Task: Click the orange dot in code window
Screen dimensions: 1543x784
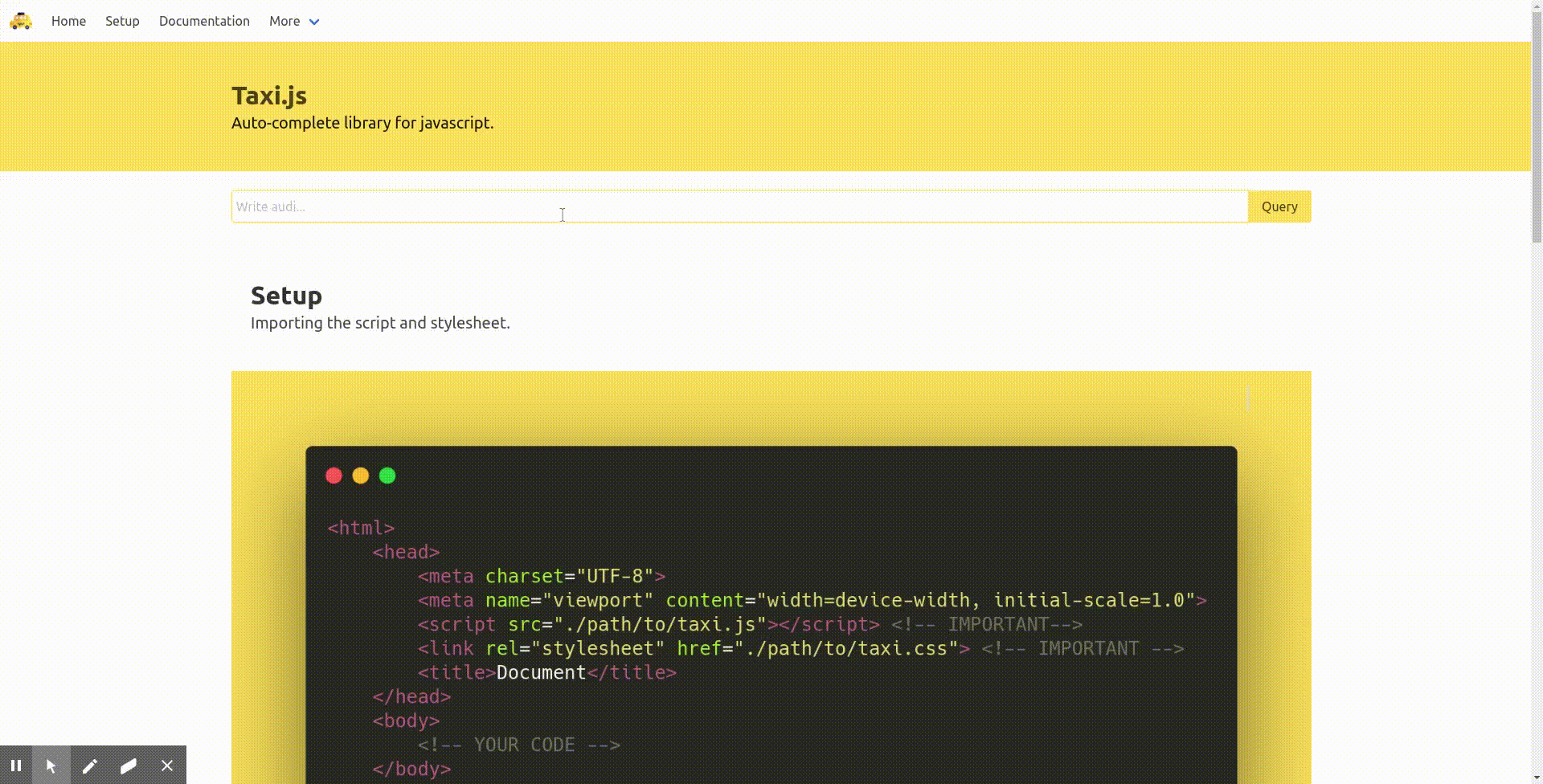Action: coord(361,476)
